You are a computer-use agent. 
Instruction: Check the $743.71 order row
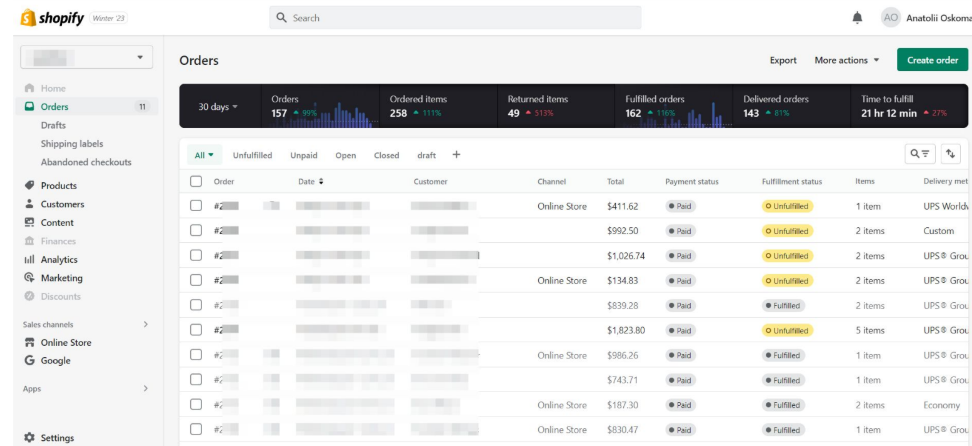[196, 379]
